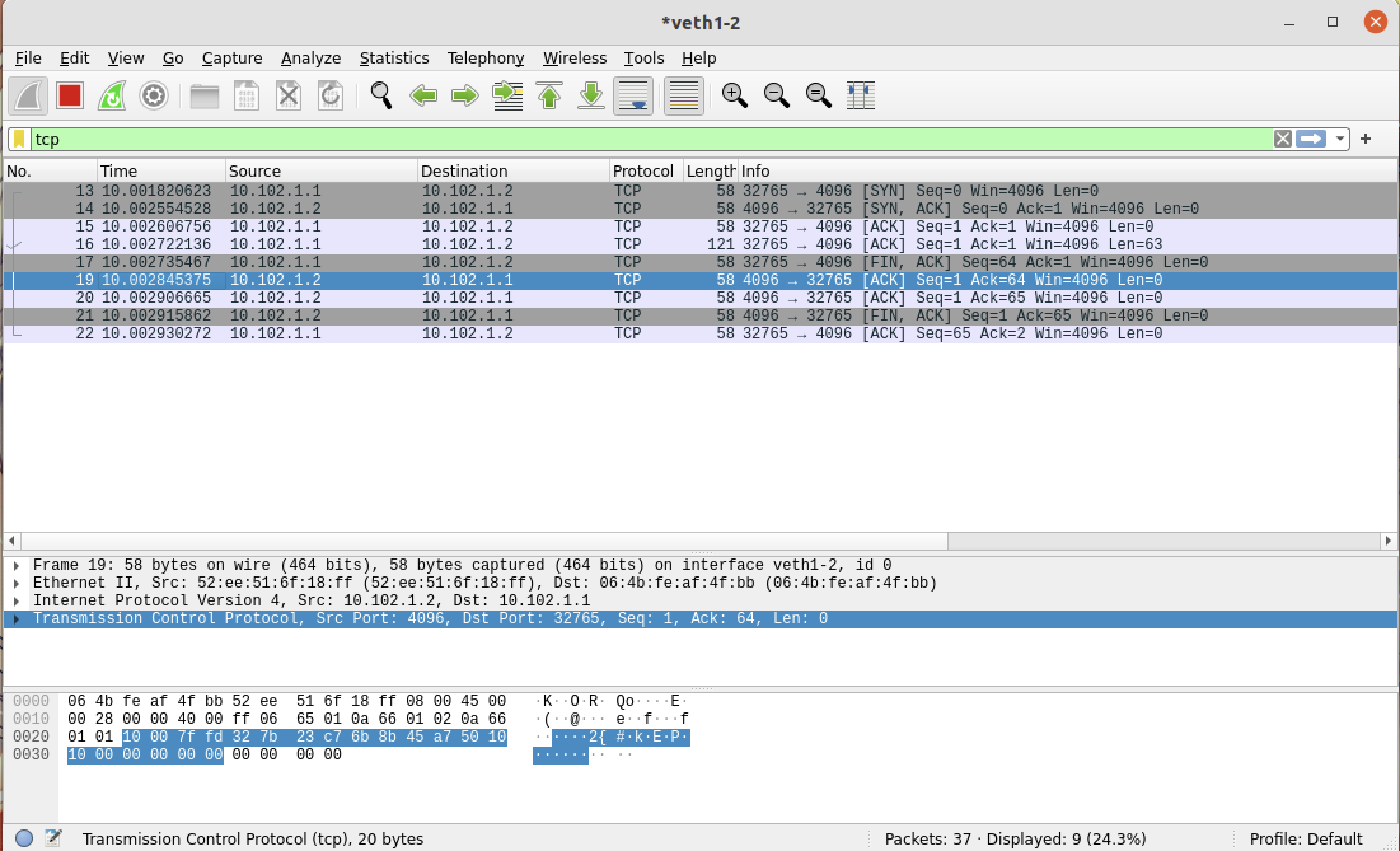
Task: Reload this capture file icon
Action: tap(331, 96)
